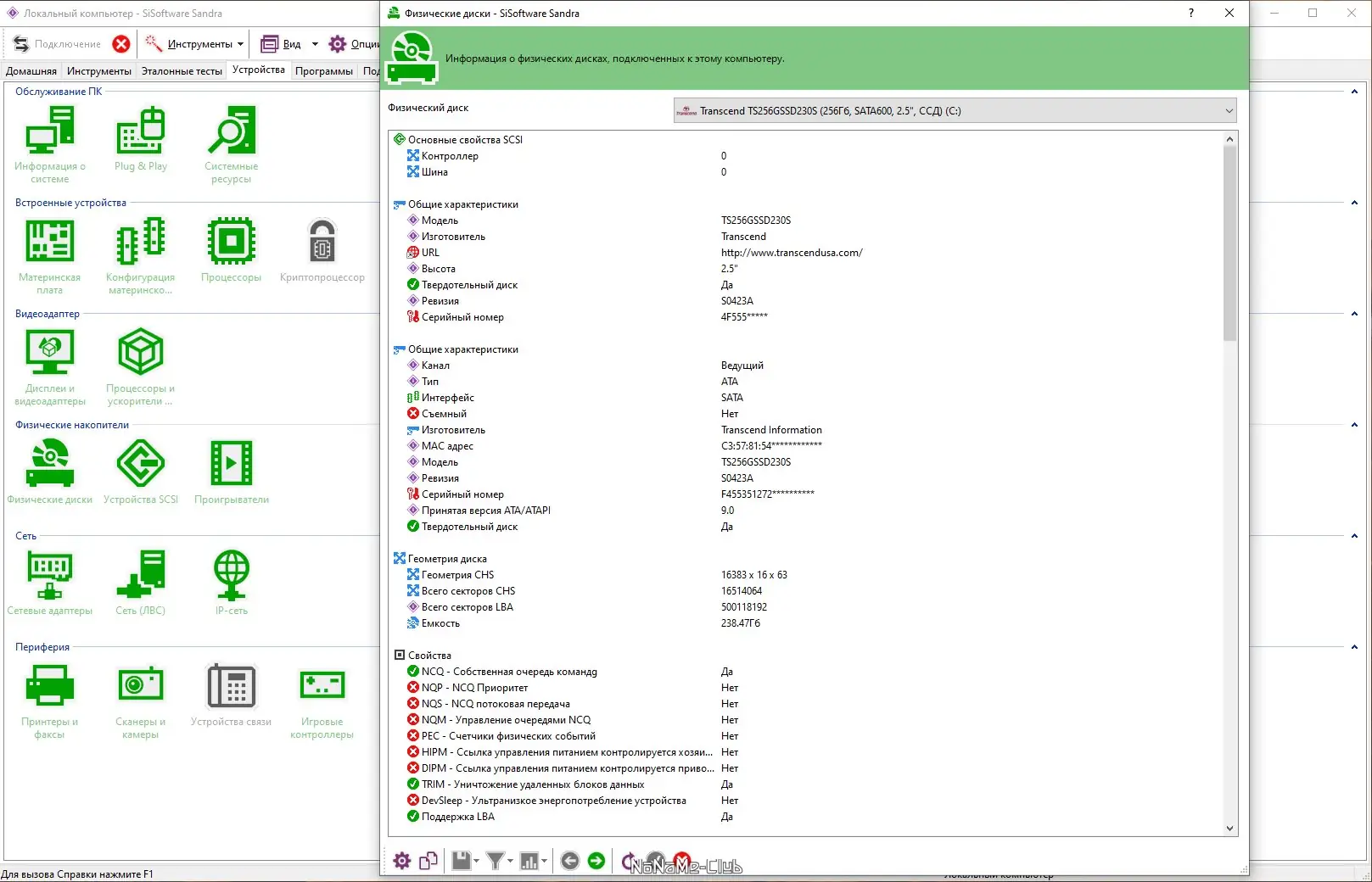Open the Системные ресурсы module

231,144
